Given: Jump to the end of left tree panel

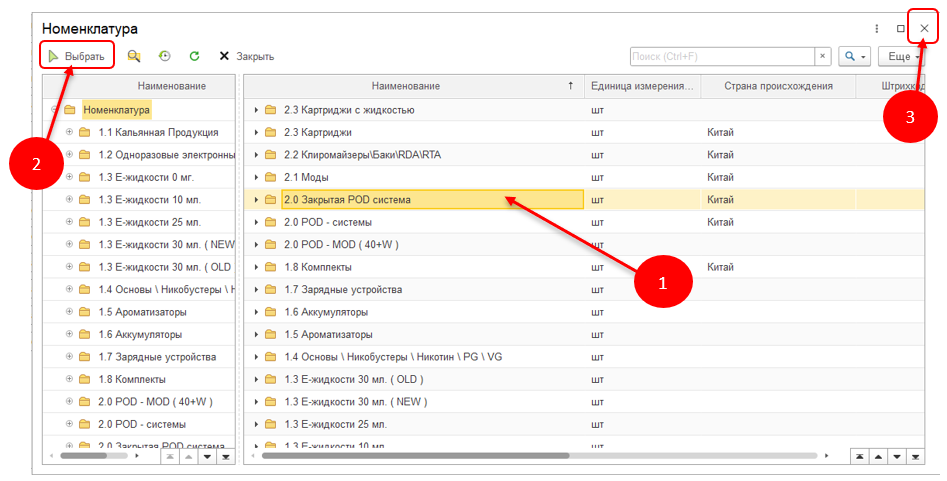Looking at the screenshot, I should 226,457.
